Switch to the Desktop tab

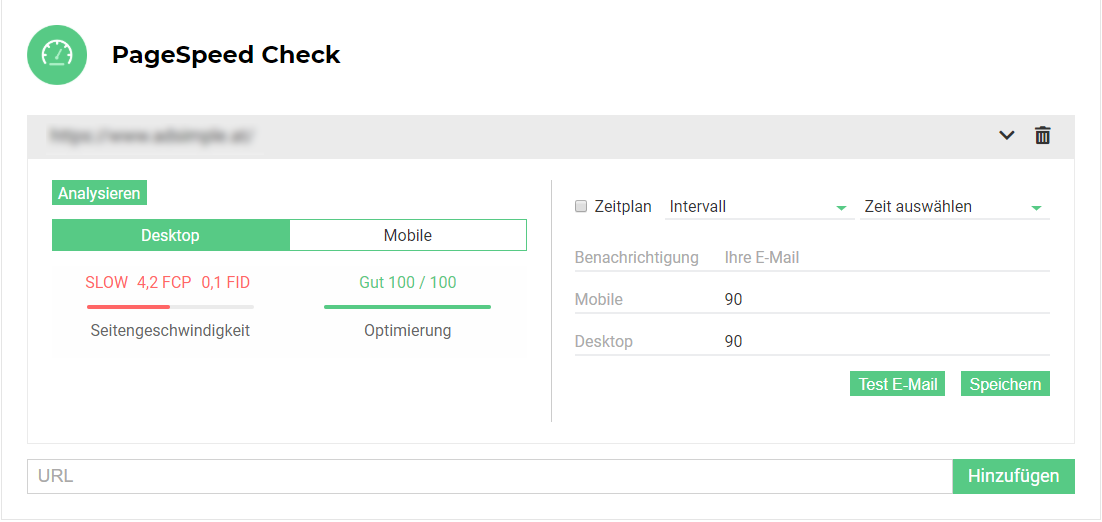[170, 235]
